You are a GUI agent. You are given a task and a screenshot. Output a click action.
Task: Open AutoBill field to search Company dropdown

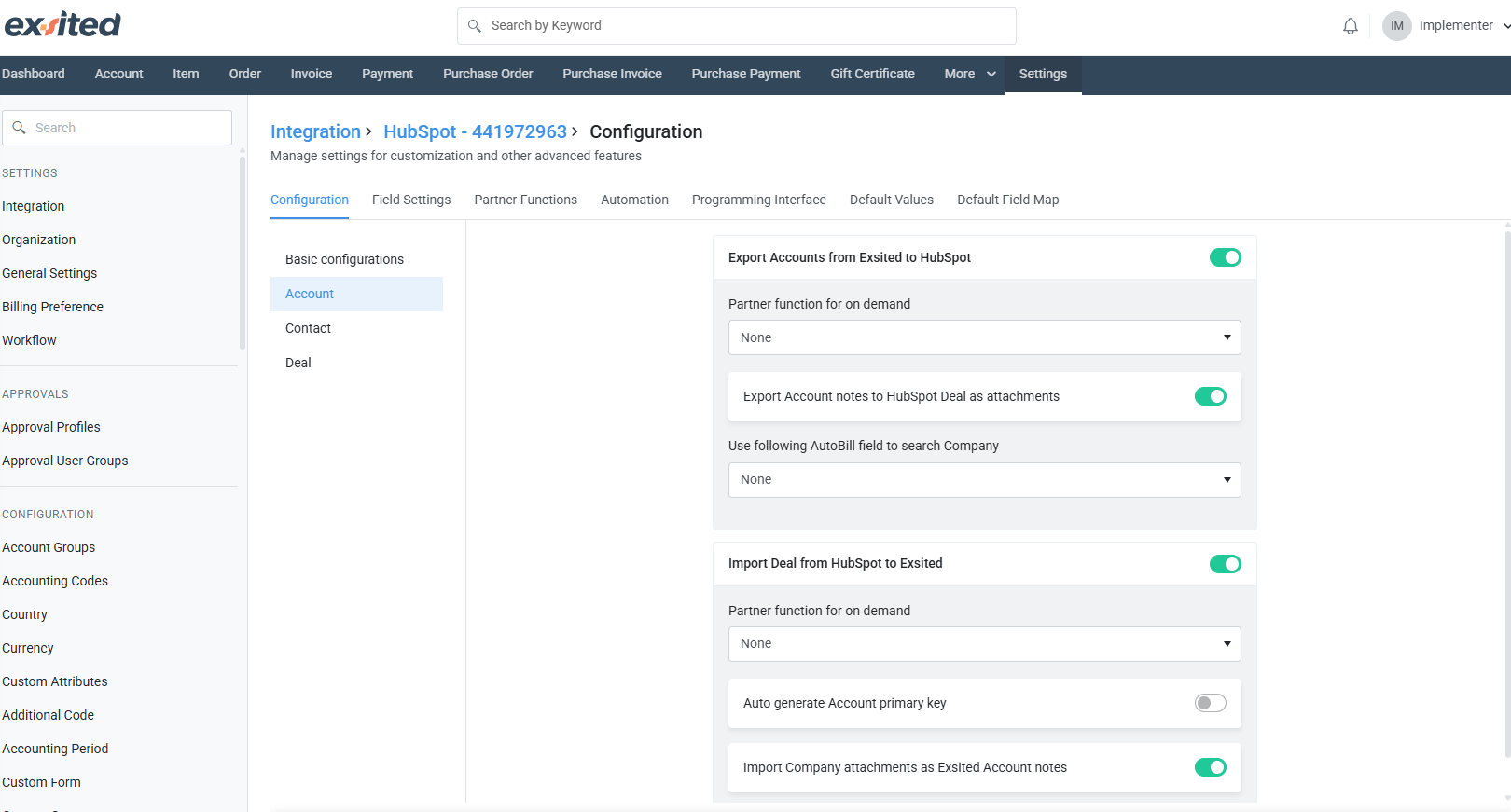click(x=984, y=480)
